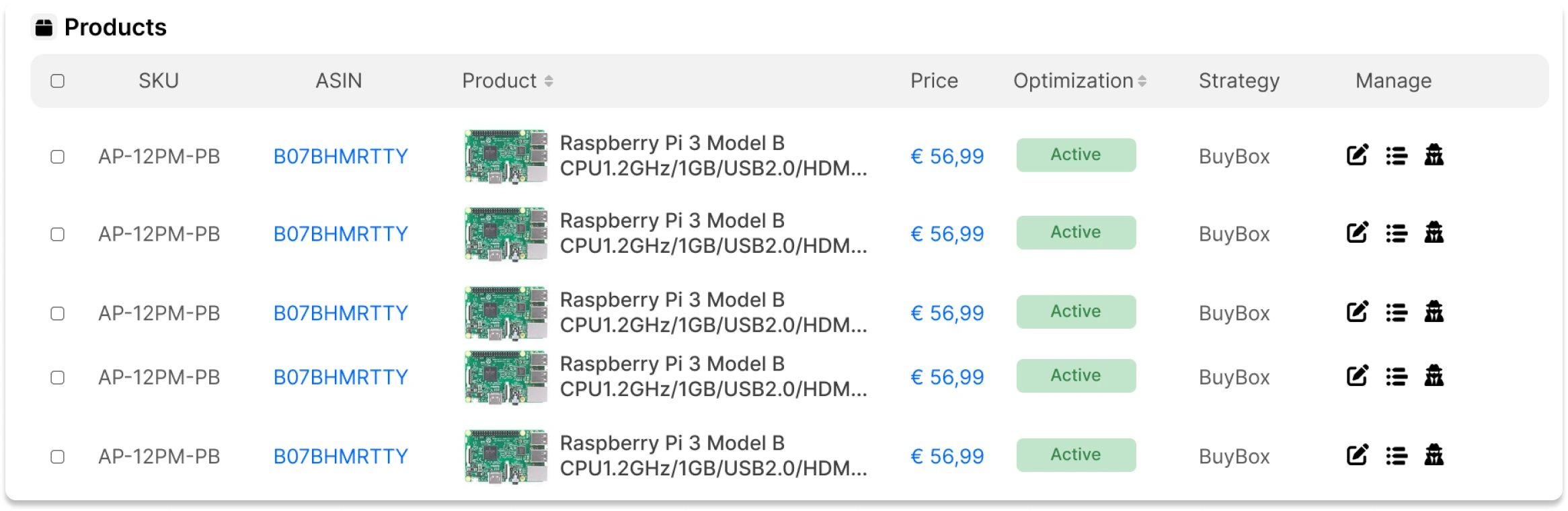Open the B07BHMRTTY ASIN link in the first row
Viewport: 1568px width, 511px height.
tap(340, 157)
